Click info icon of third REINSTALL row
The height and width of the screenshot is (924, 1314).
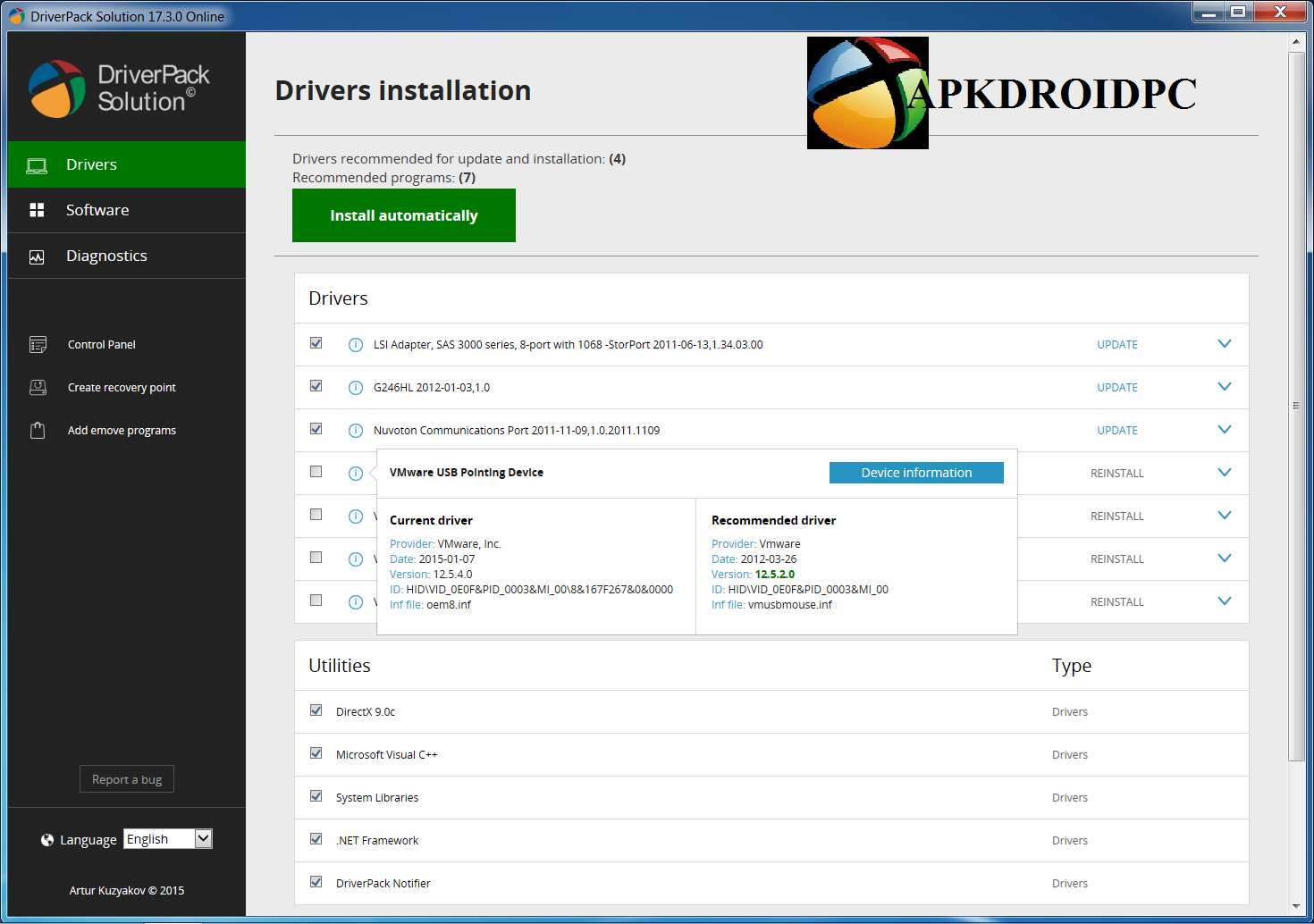(x=355, y=559)
